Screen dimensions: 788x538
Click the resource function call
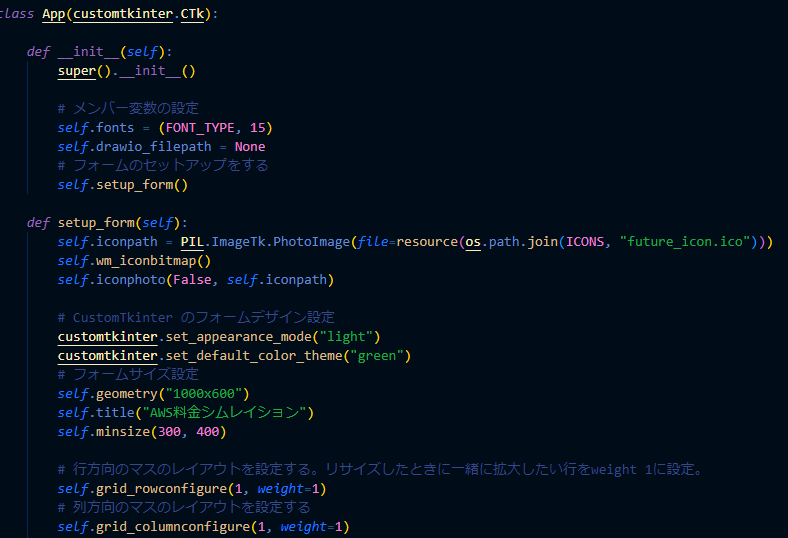click(x=427, y=242)
